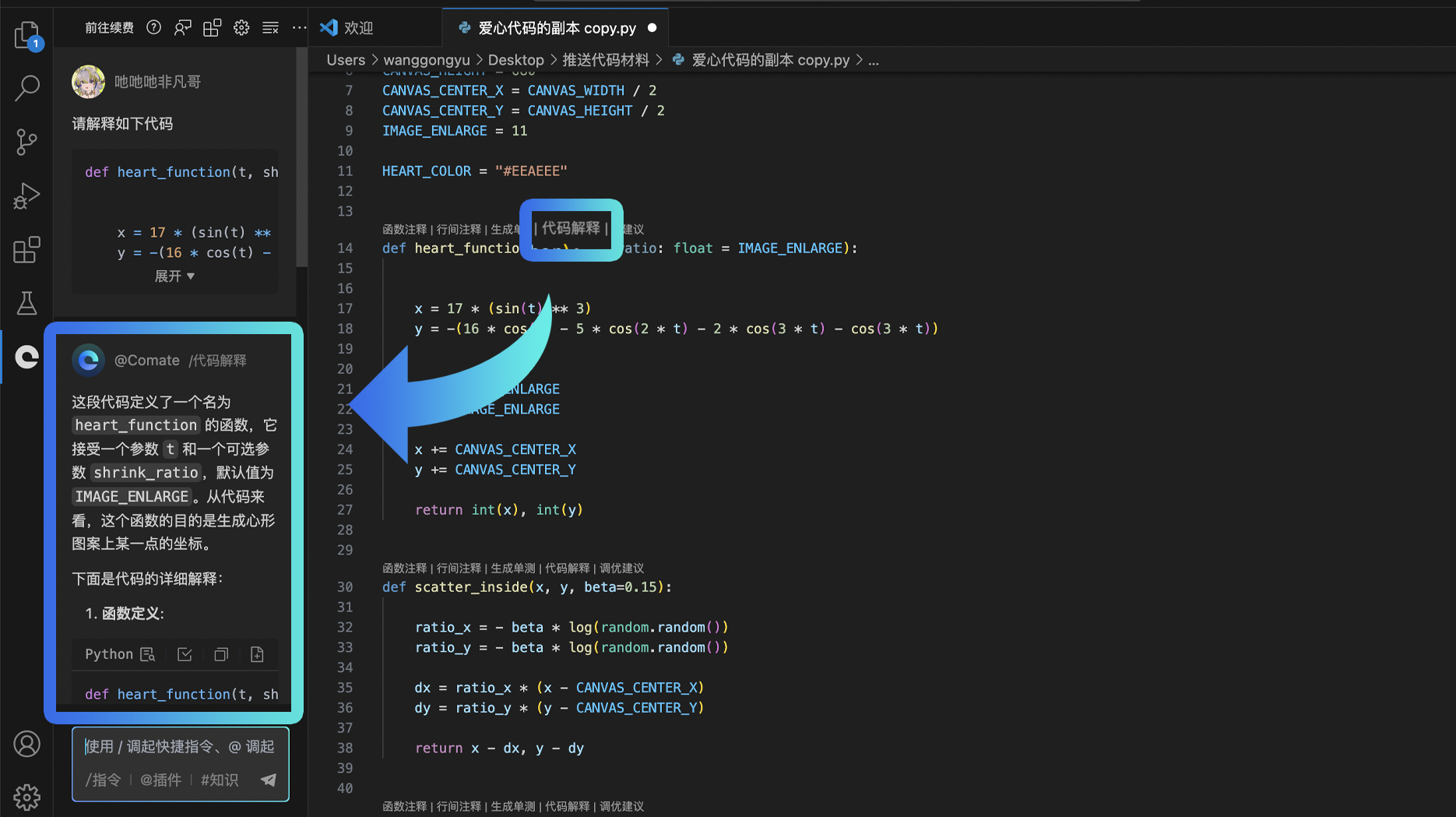Insert code into new file icon
Screen dimensions: 1456x817
click(x=257, y=655)
